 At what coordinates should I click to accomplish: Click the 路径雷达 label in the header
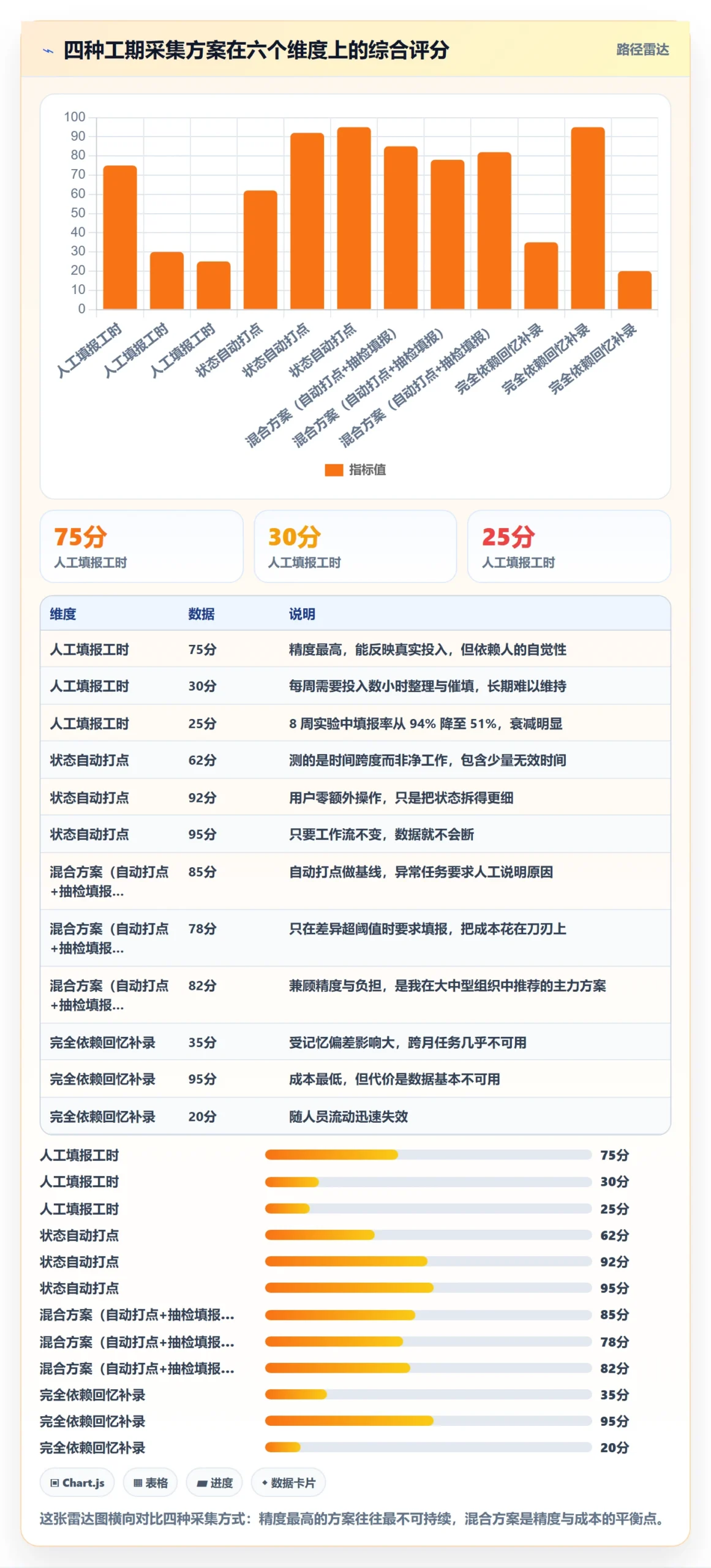pyautogui.click(x=642, y=50)
